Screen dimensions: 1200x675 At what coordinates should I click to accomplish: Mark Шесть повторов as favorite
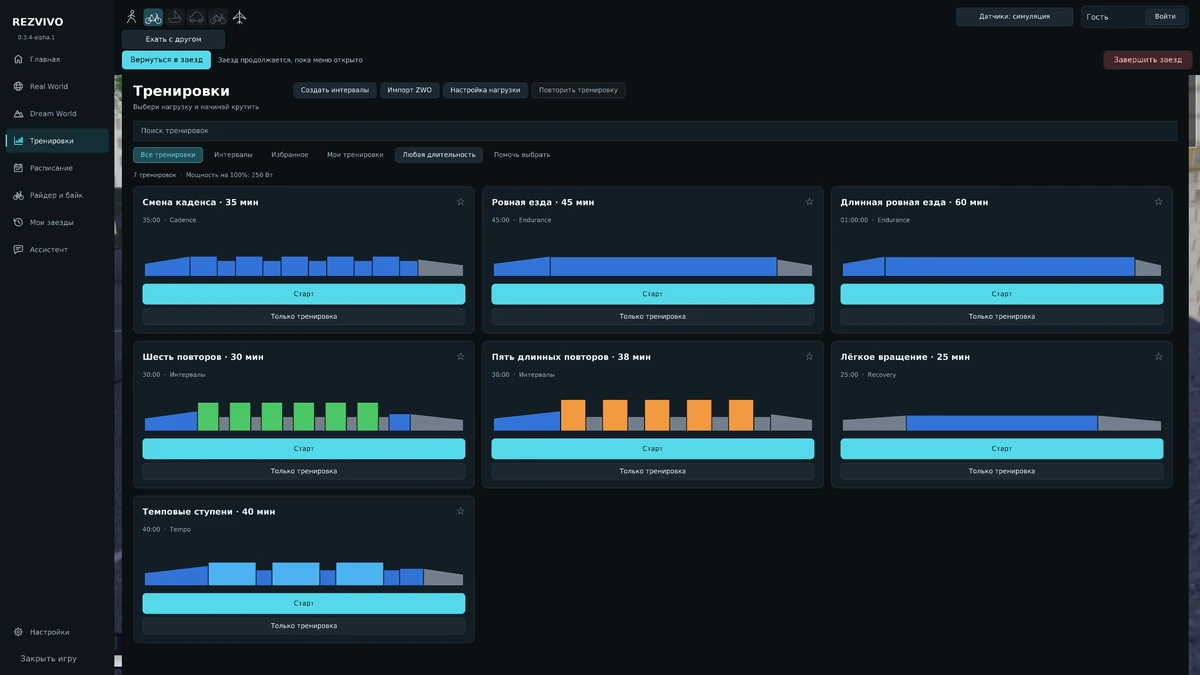point(460,357)
